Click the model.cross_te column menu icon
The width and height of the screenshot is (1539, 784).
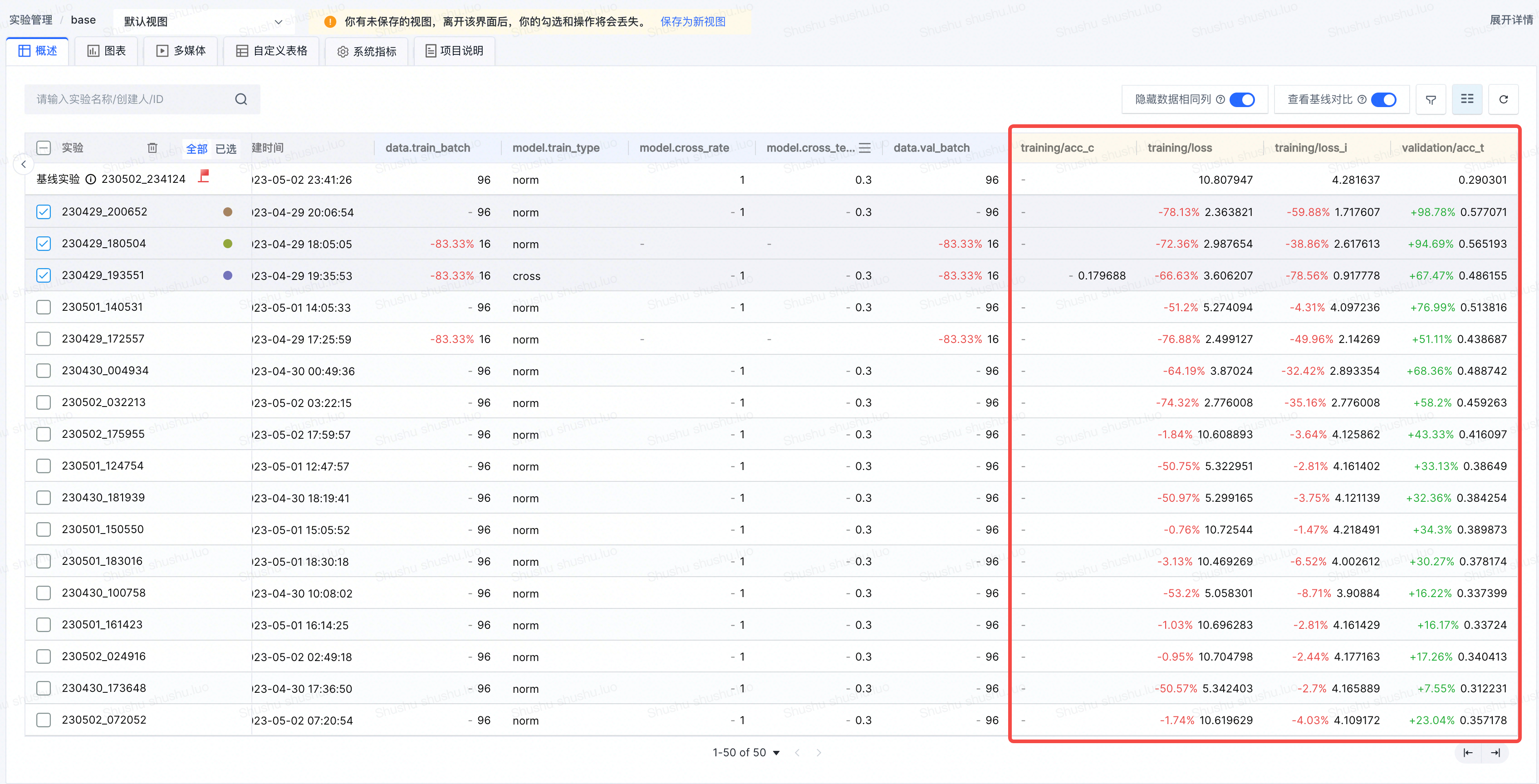pos(864,148)
